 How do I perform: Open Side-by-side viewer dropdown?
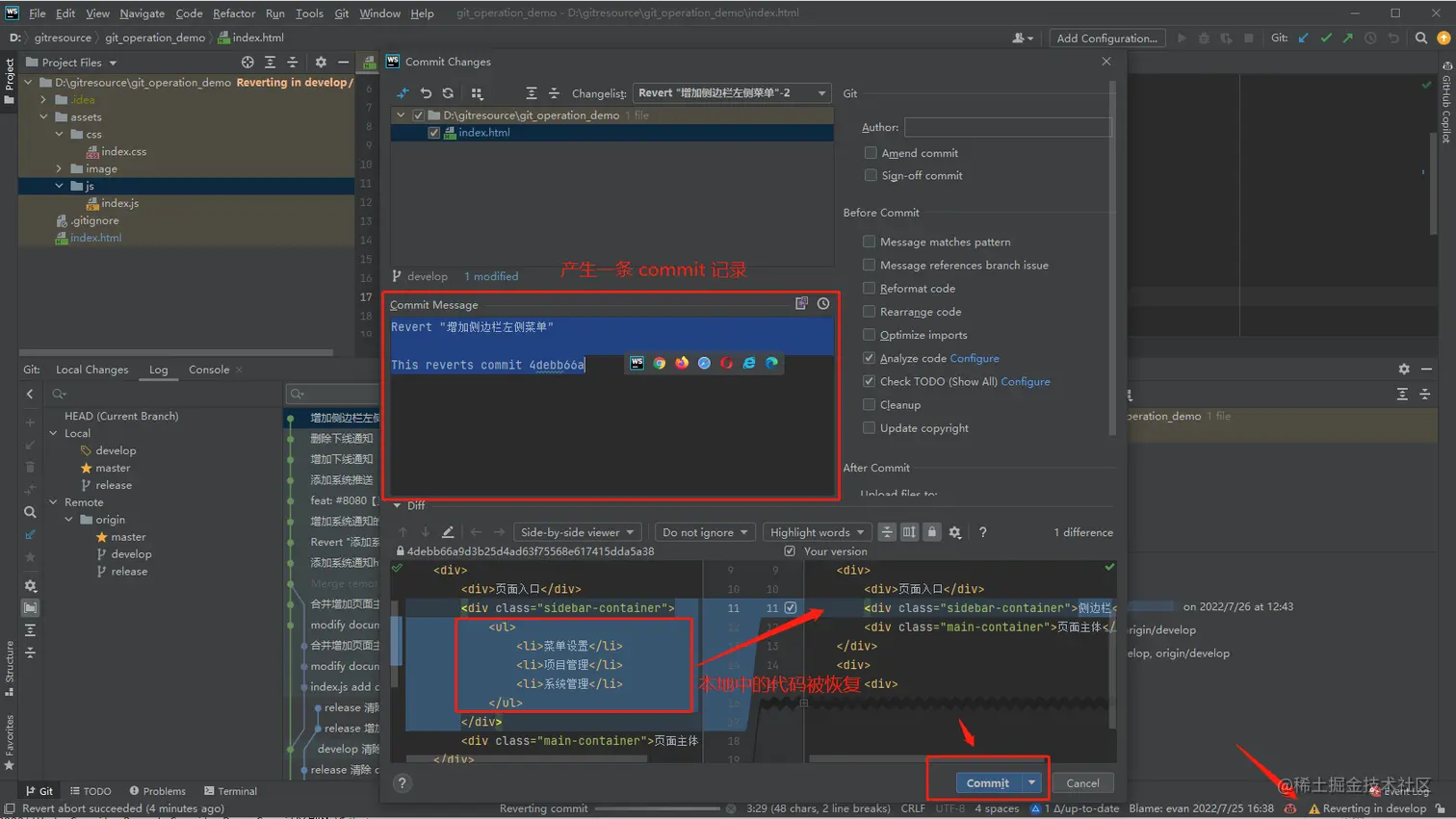[x=577, y=532]
